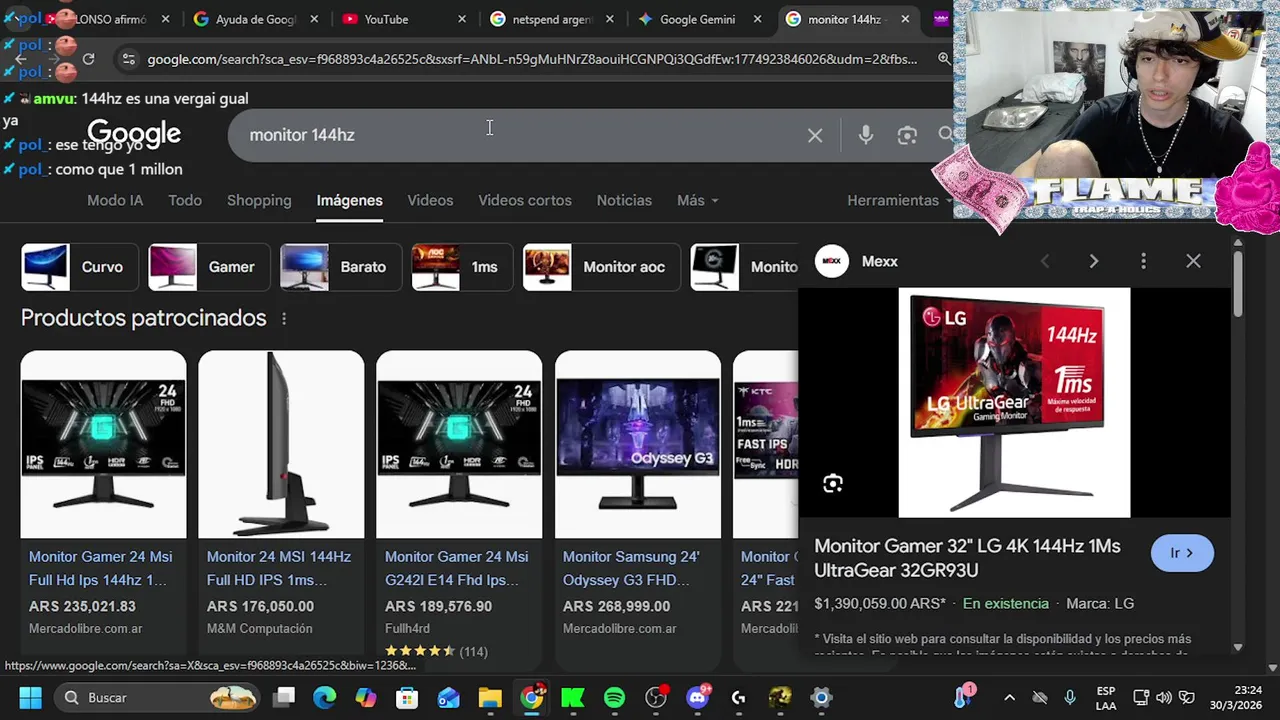The image size is (1280, 720).
Task: Click the Ir button in preview panel
Action: (x=1182, y=553)
